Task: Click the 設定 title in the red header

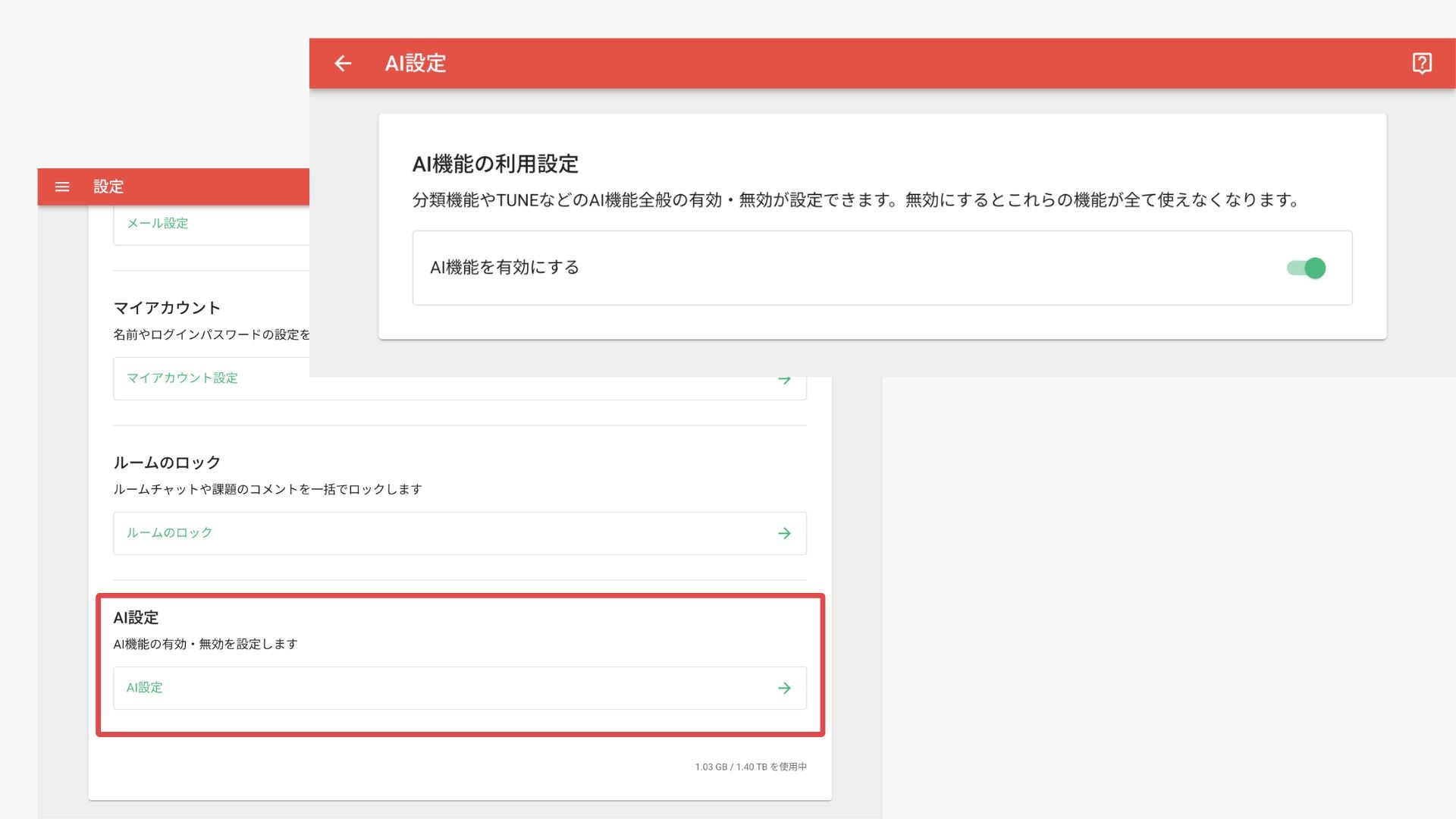Action: 108,187
